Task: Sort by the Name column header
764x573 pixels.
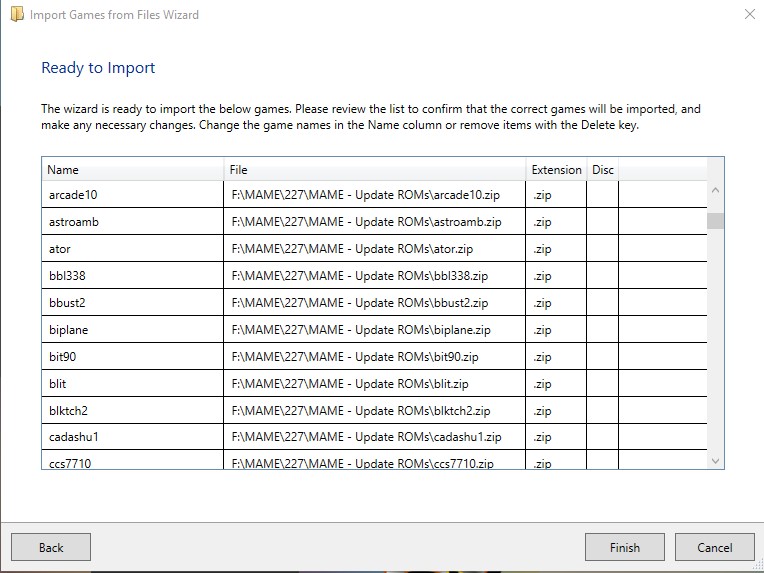Action: [x=133, y=170]
